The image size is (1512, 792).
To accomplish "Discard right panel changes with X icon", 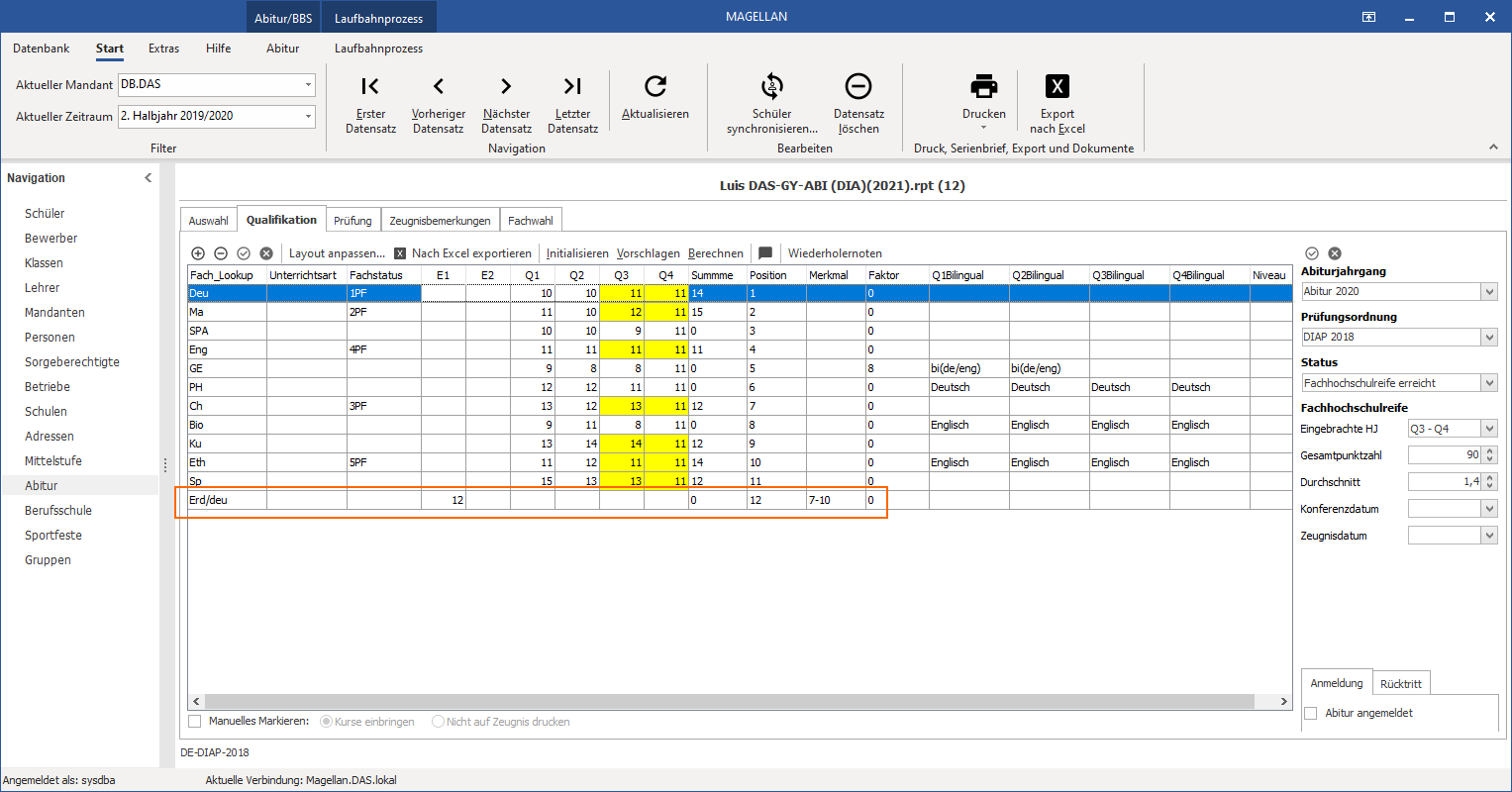I will (1335, 253).
